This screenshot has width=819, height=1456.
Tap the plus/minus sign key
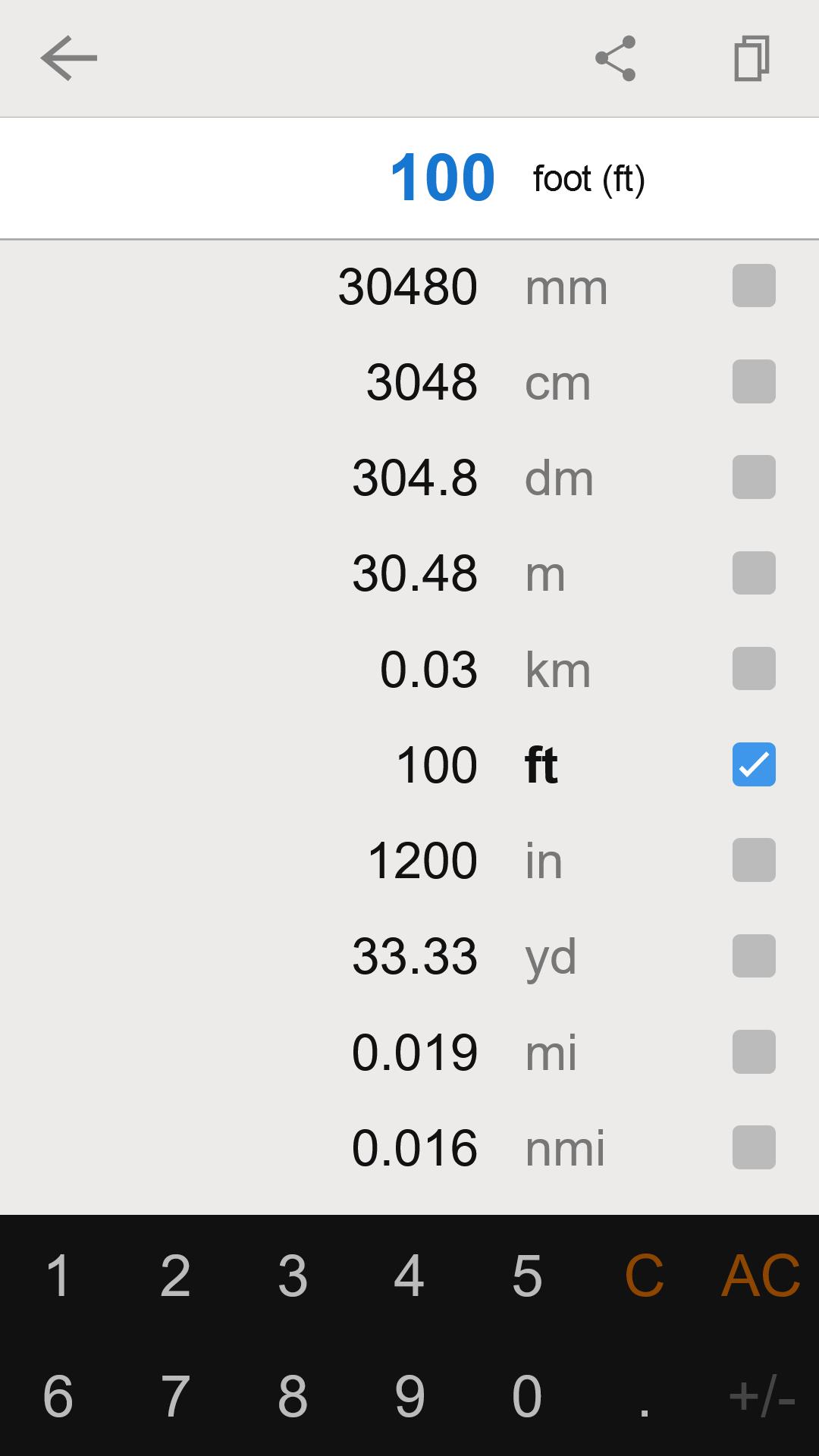click(761, 1396)
